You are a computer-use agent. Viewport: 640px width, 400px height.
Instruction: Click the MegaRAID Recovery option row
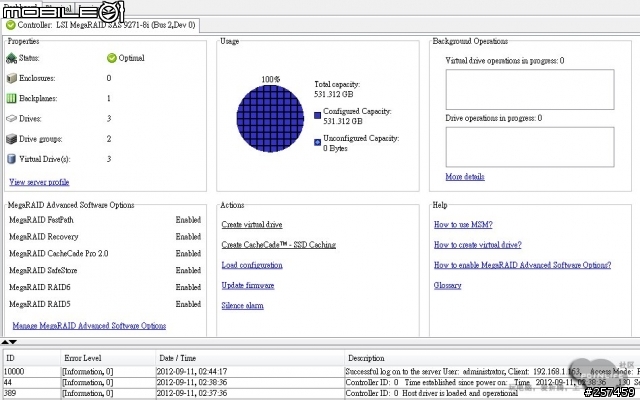(105, 237)
